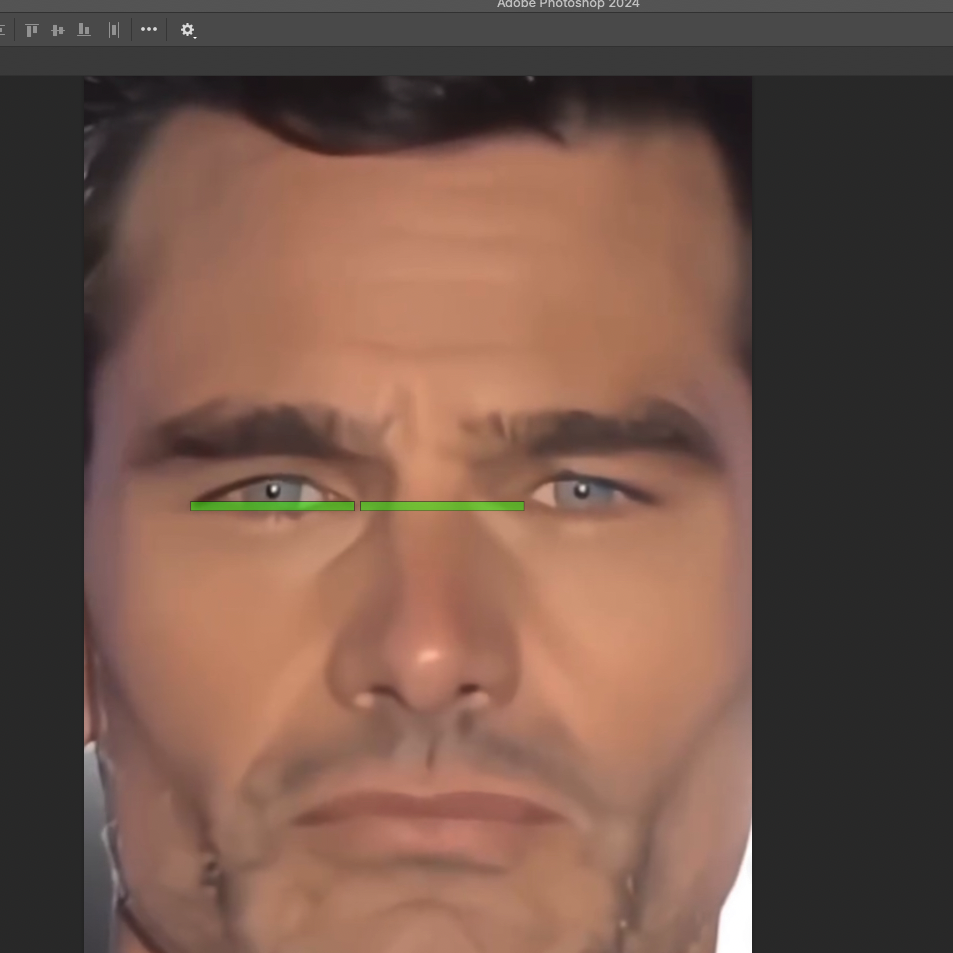Image resolution: width=953 pixels, height=953 pixels.
Task: Click the Align top edges icon
Action: pyautogui.click(x=32, y=30)
